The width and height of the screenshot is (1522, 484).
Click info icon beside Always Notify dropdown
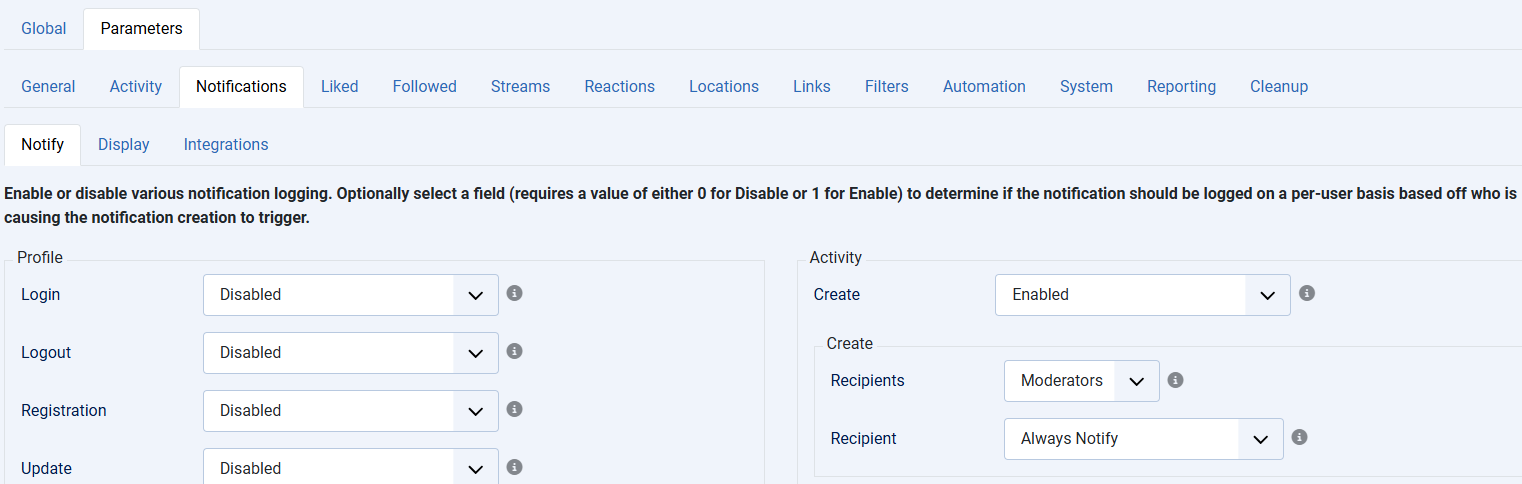click(x=1300, y=437)
